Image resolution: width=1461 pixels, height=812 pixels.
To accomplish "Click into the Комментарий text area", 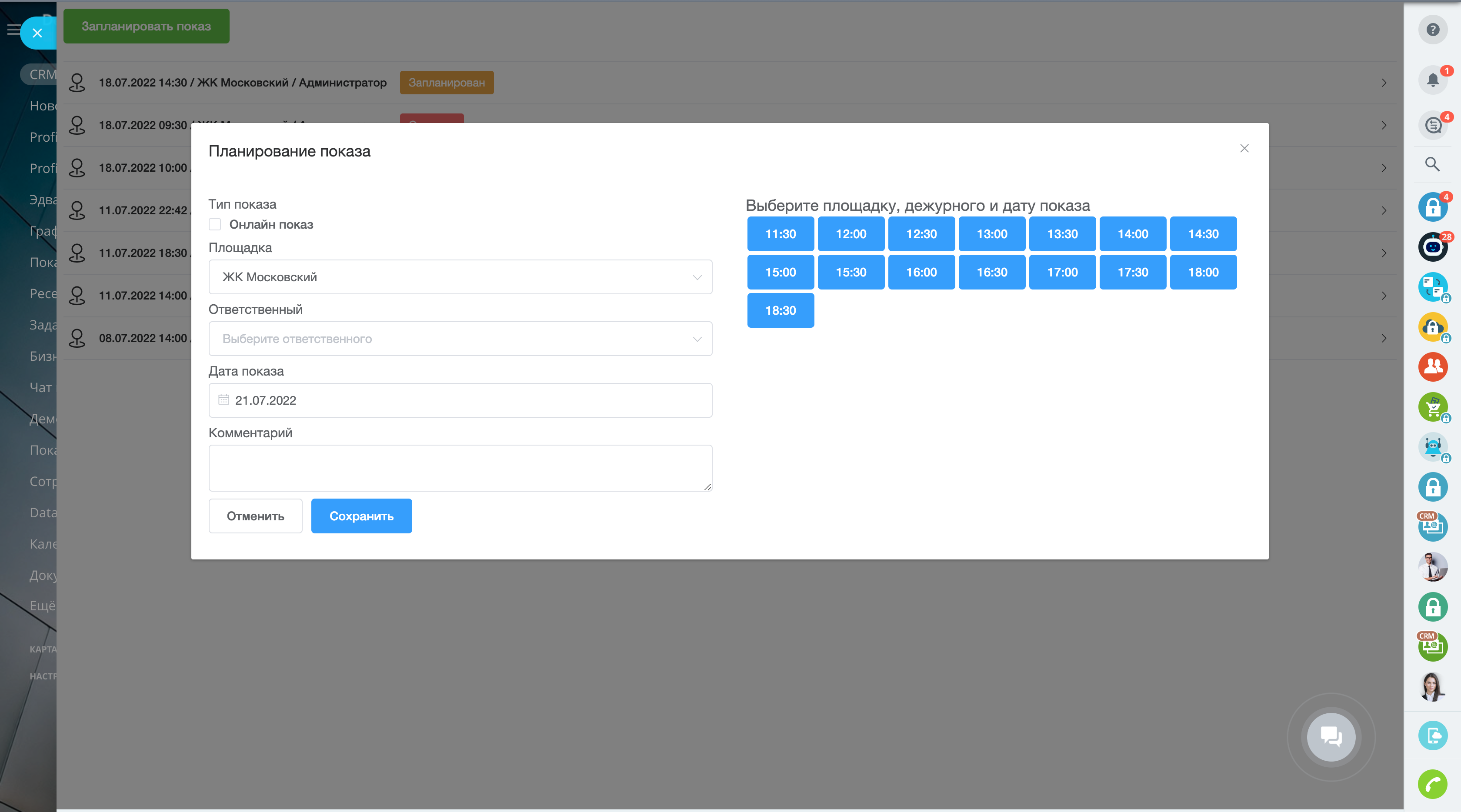I will [x=460, y=468].
